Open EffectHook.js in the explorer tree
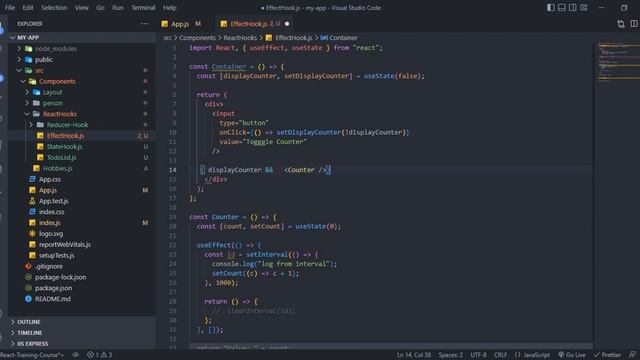 [82, 136]
